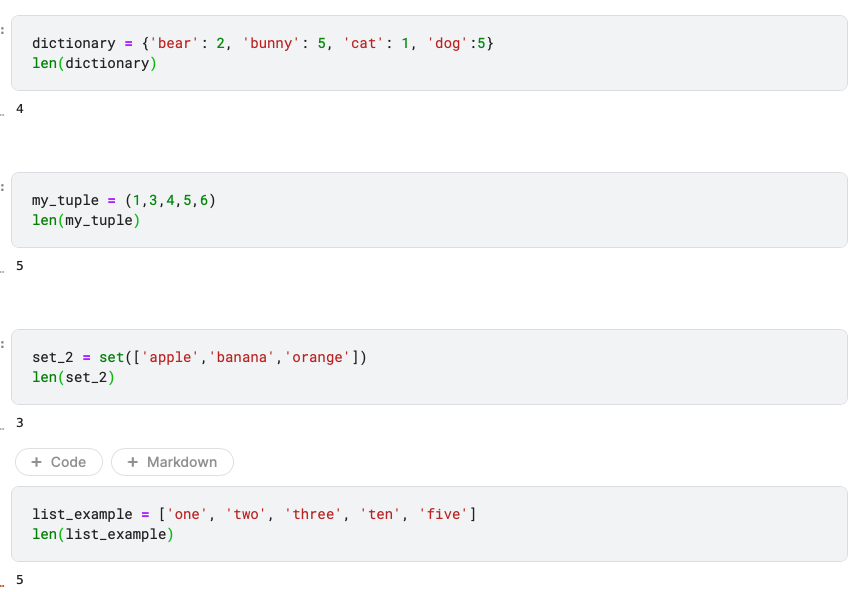Click the 'bunny' key string
This screenshot has width=856, height=592.
[x=271, y=43]
